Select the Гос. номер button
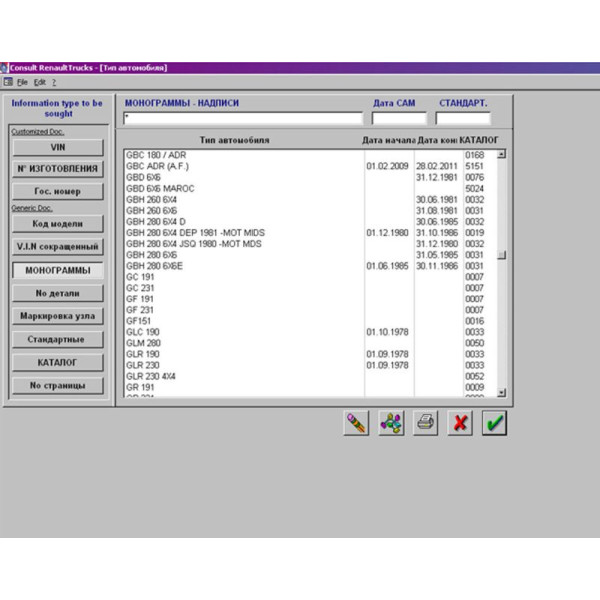The height and width of the screenshot is (600, 600). [x=57, y=191]
